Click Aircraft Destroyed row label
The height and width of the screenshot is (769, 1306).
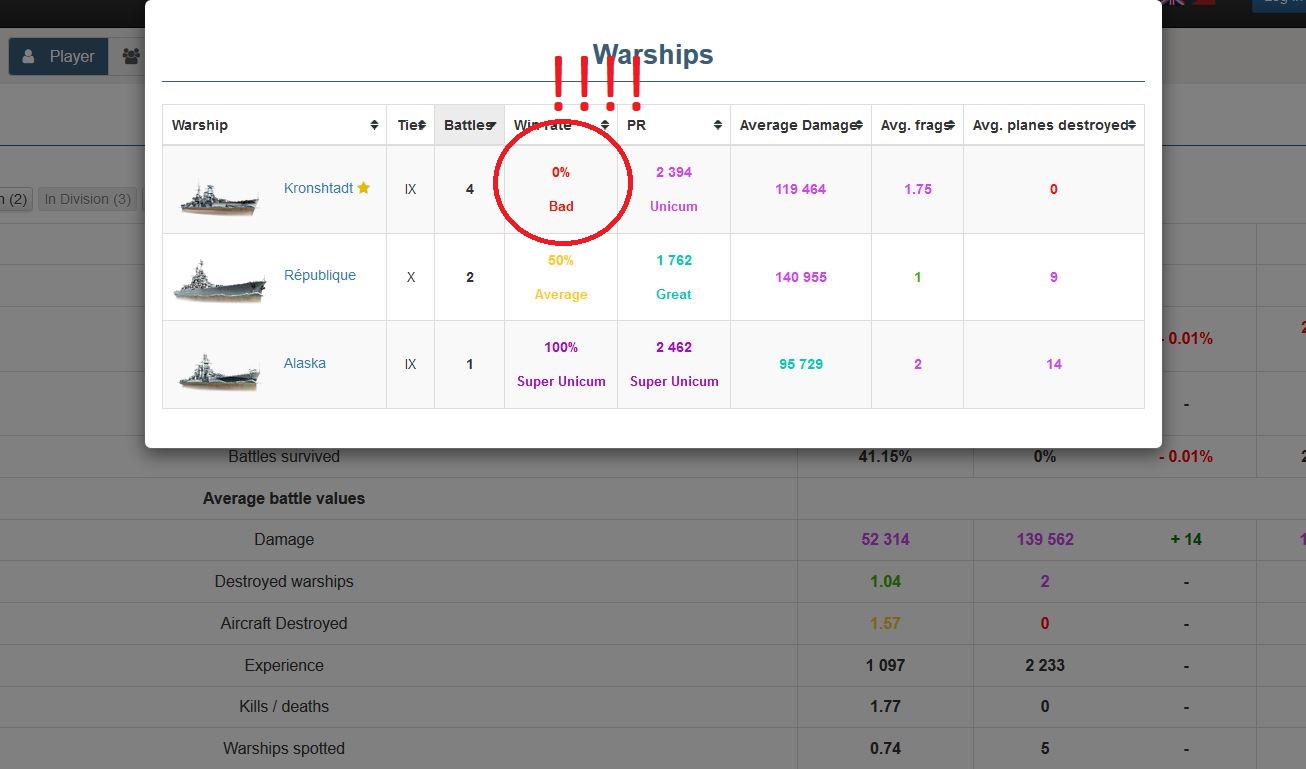(284, 623)
